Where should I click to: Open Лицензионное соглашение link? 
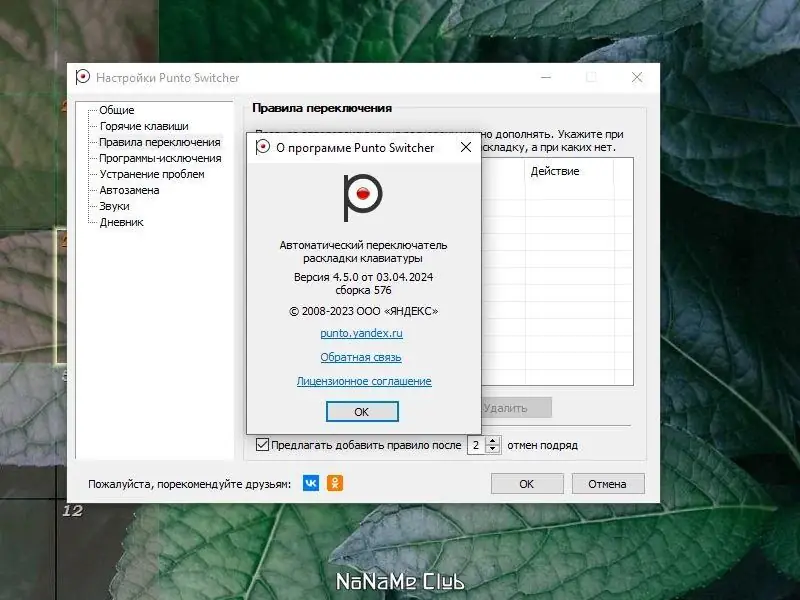pyautogui.click(x=364, y=381)
